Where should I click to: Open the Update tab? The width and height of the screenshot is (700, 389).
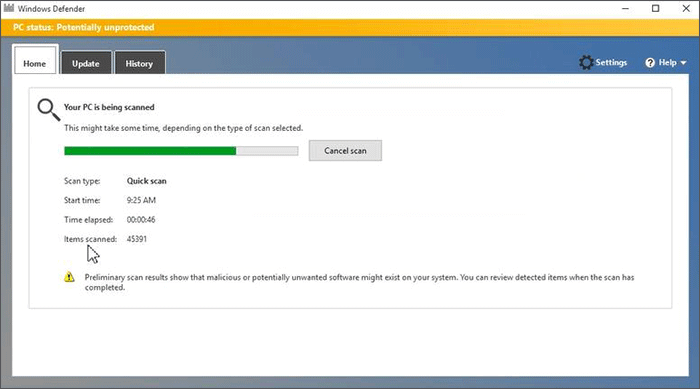(x=86, y=63)
